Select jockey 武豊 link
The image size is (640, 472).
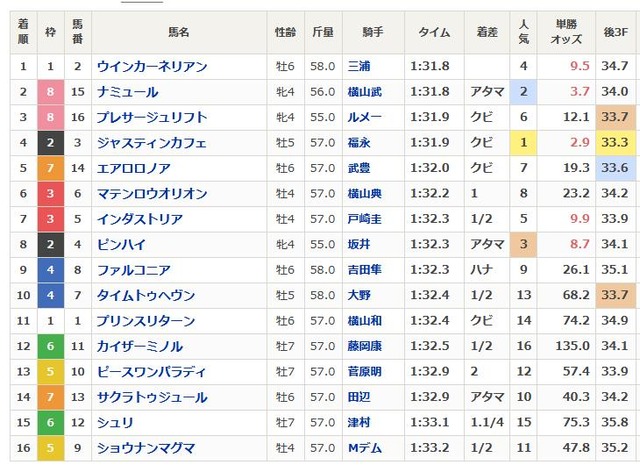[x=358, y=168]
